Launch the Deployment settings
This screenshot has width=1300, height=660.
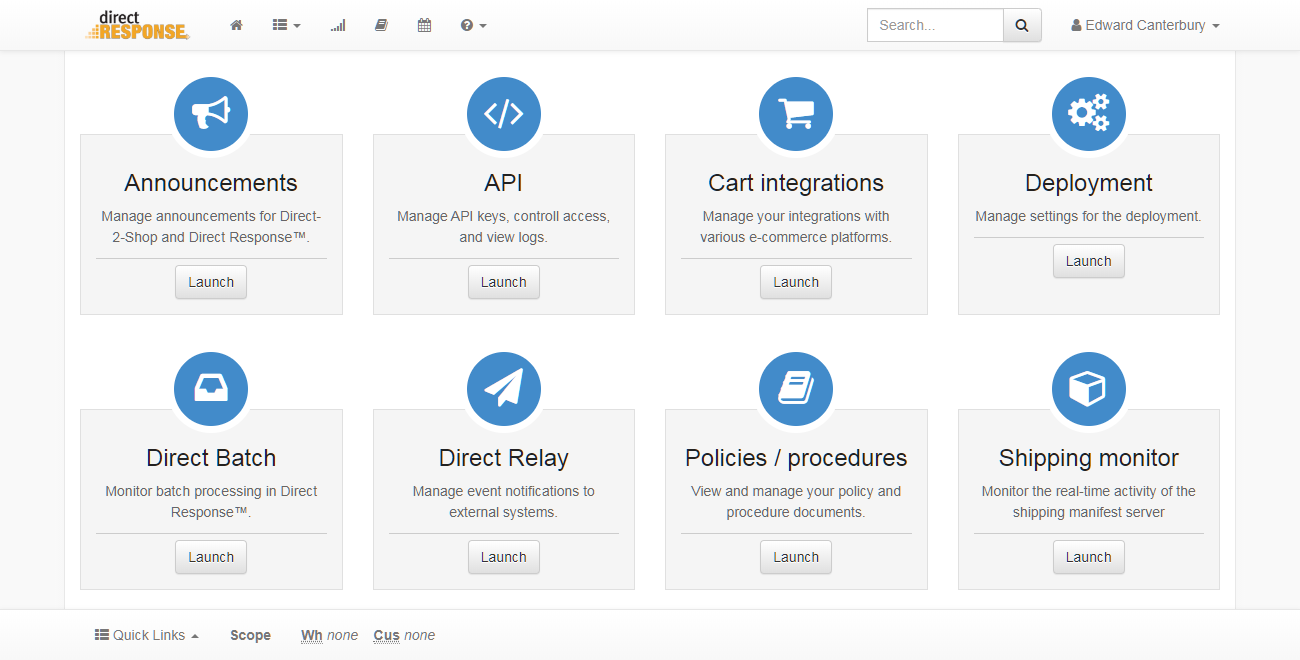[x=1089, y=261]
